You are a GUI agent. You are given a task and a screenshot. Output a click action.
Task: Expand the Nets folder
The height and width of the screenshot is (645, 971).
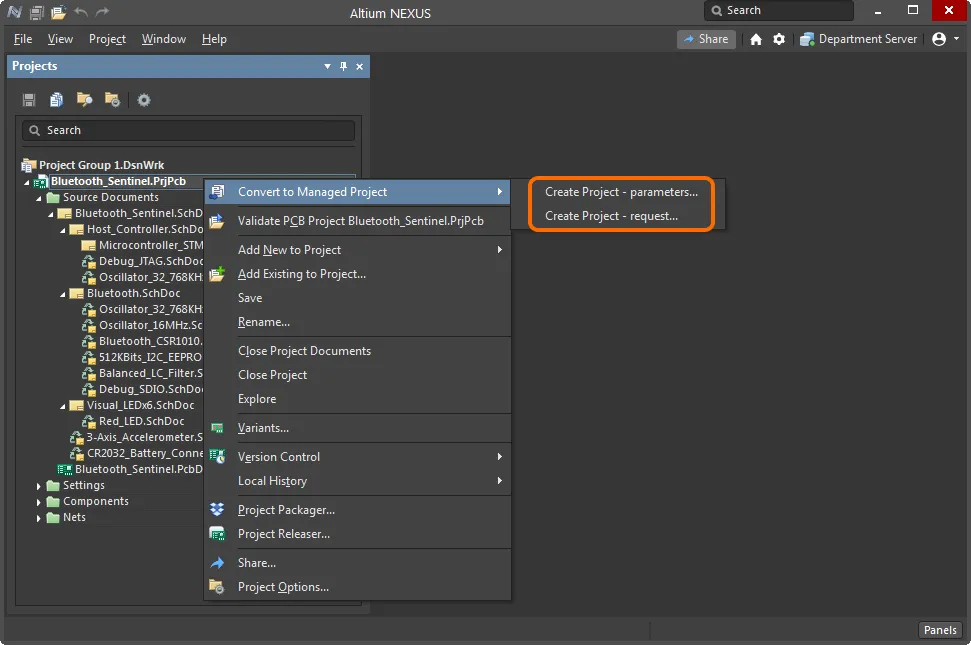click(38, 518)
